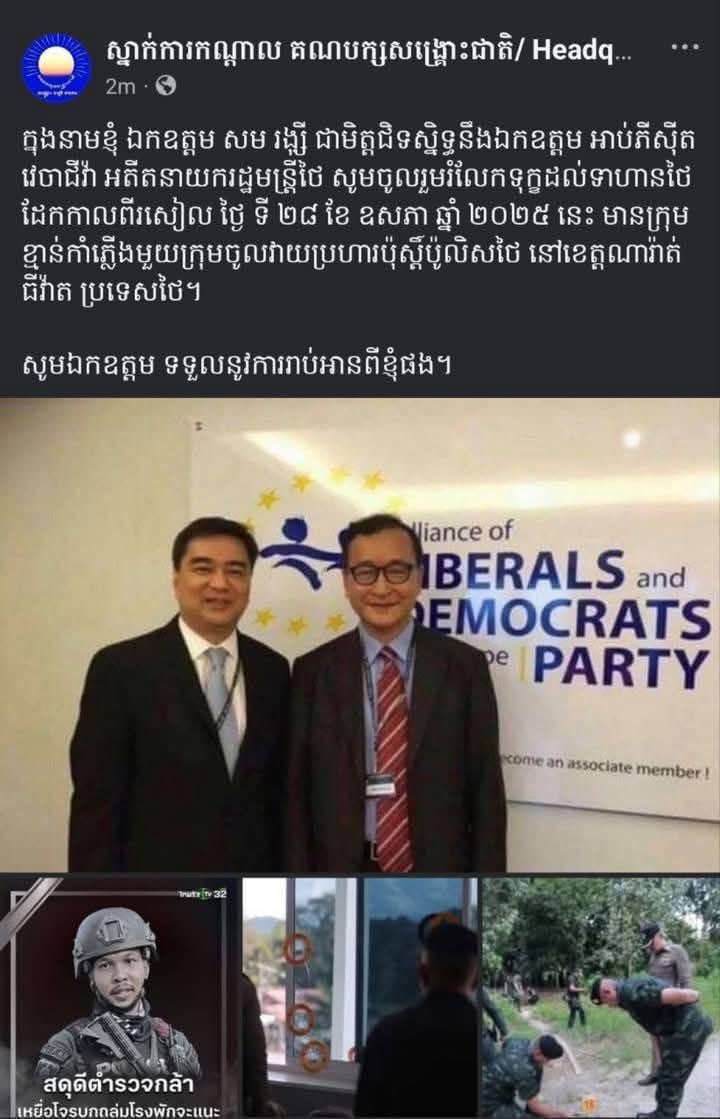The image size is (720, 1119).
Task: Click the page's sun logo avatar
Action: coord(57,68)
